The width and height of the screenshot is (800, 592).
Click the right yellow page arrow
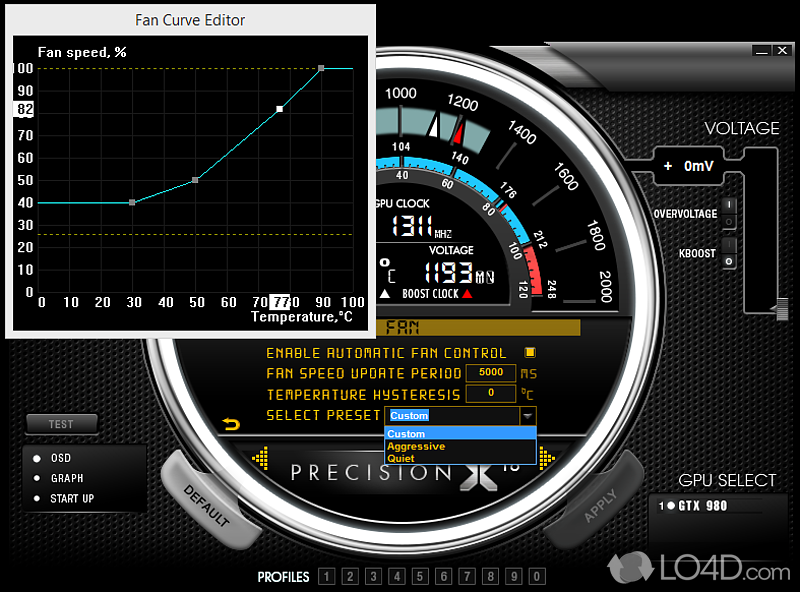click(x=546, y=458)
